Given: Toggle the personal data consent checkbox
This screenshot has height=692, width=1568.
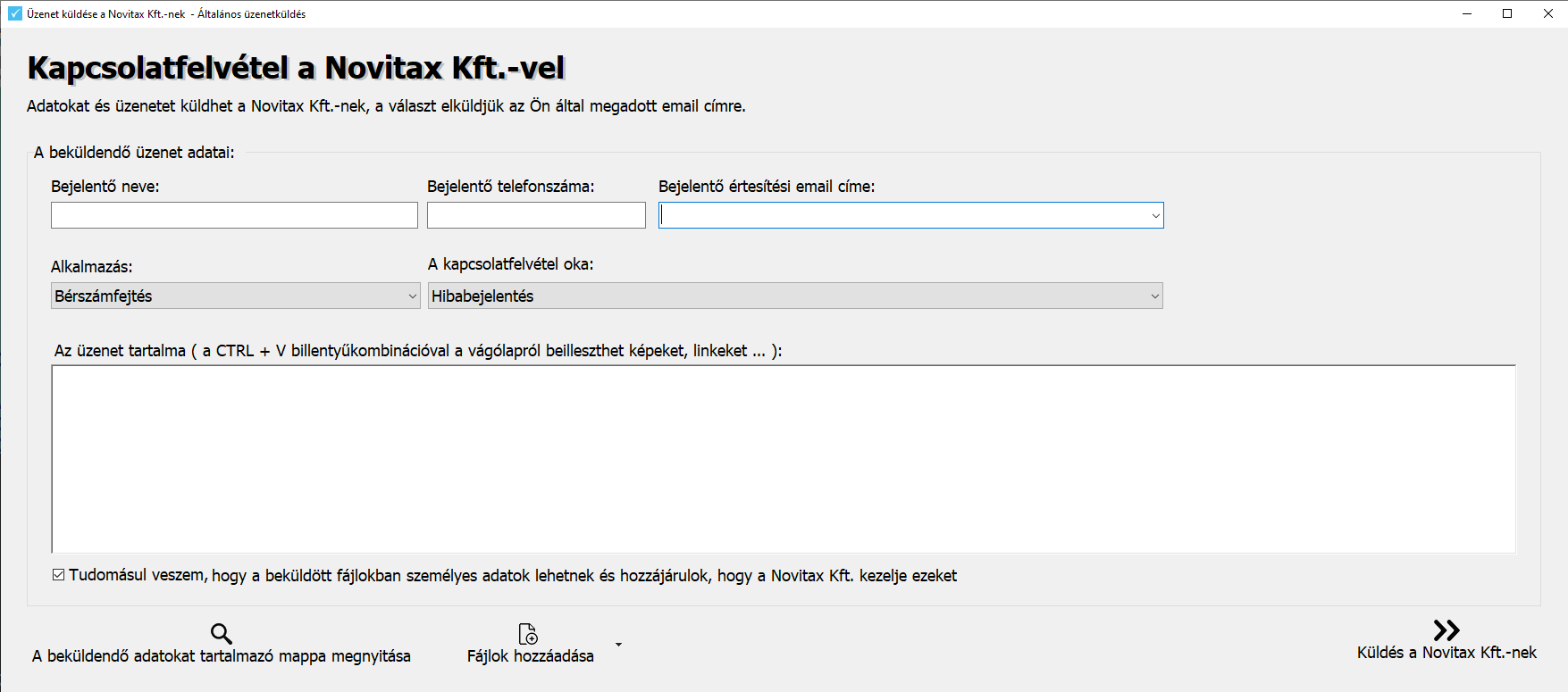Looking at the screenshot, I should click(x=58, y=575).
